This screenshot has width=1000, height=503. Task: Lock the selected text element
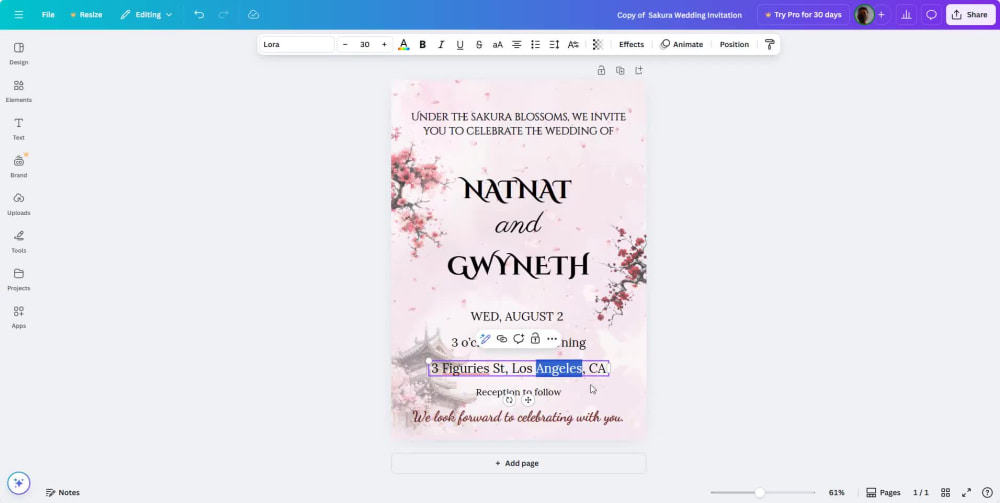coord(535,339)
